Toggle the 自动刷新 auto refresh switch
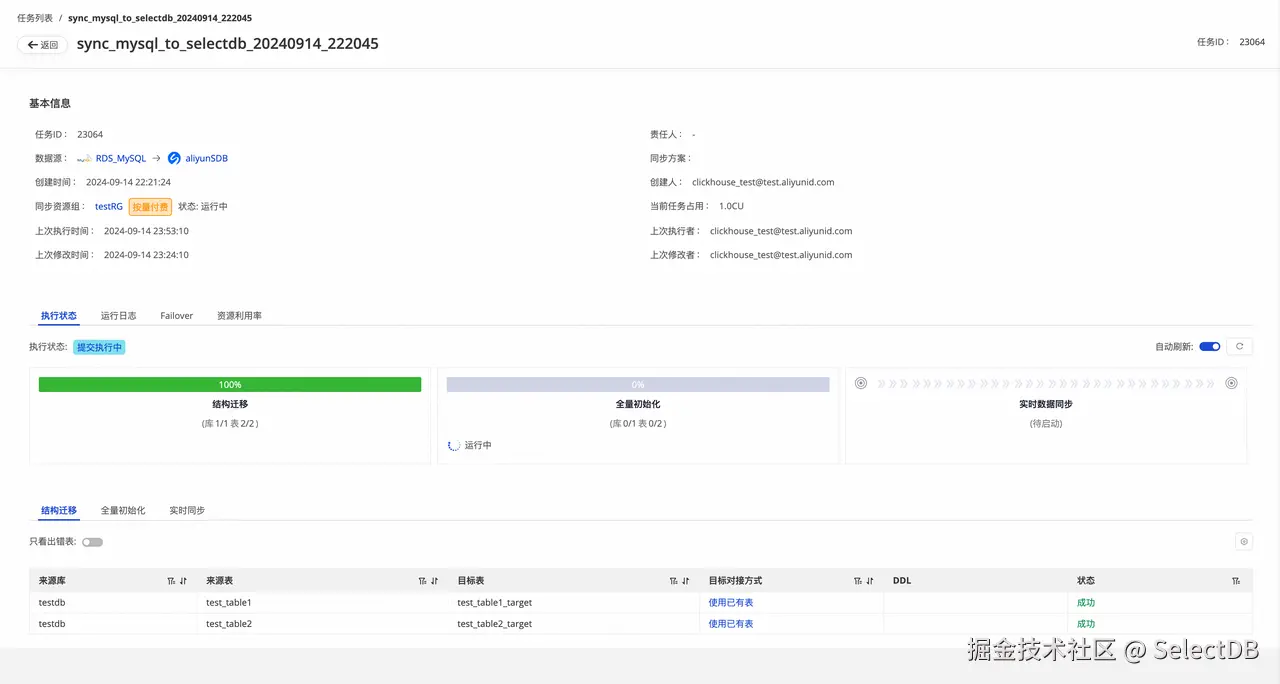 1210,347
